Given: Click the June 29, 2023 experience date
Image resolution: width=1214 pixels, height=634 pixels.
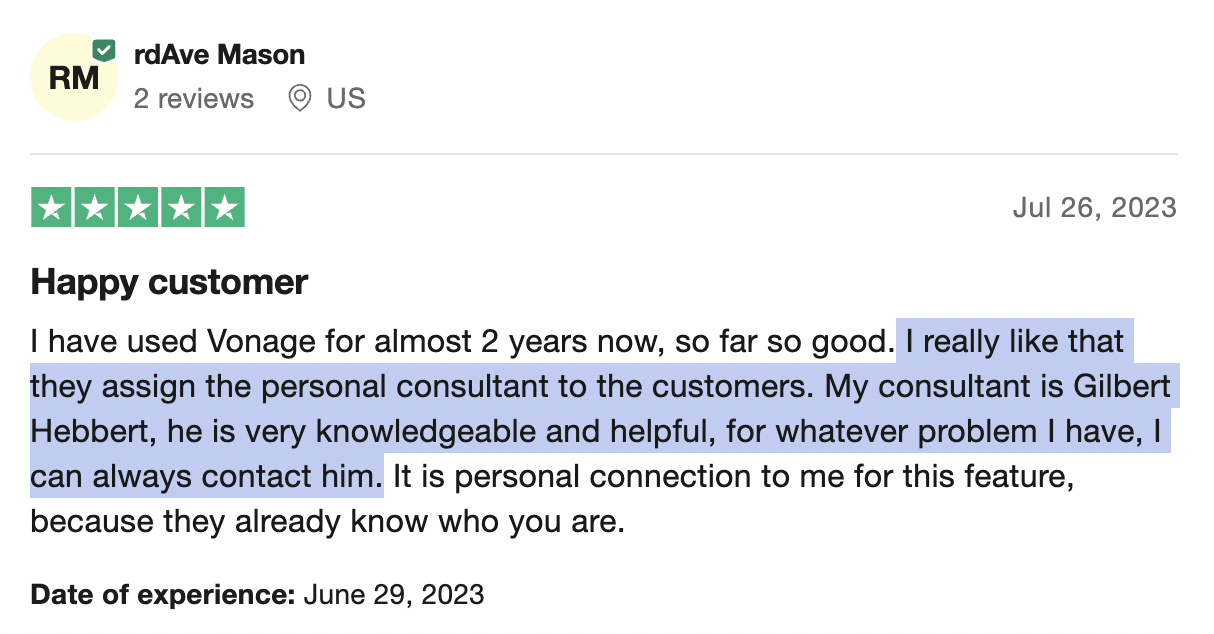Looking at the screenshot, I should pyautogui.click(x=393, y=595).
